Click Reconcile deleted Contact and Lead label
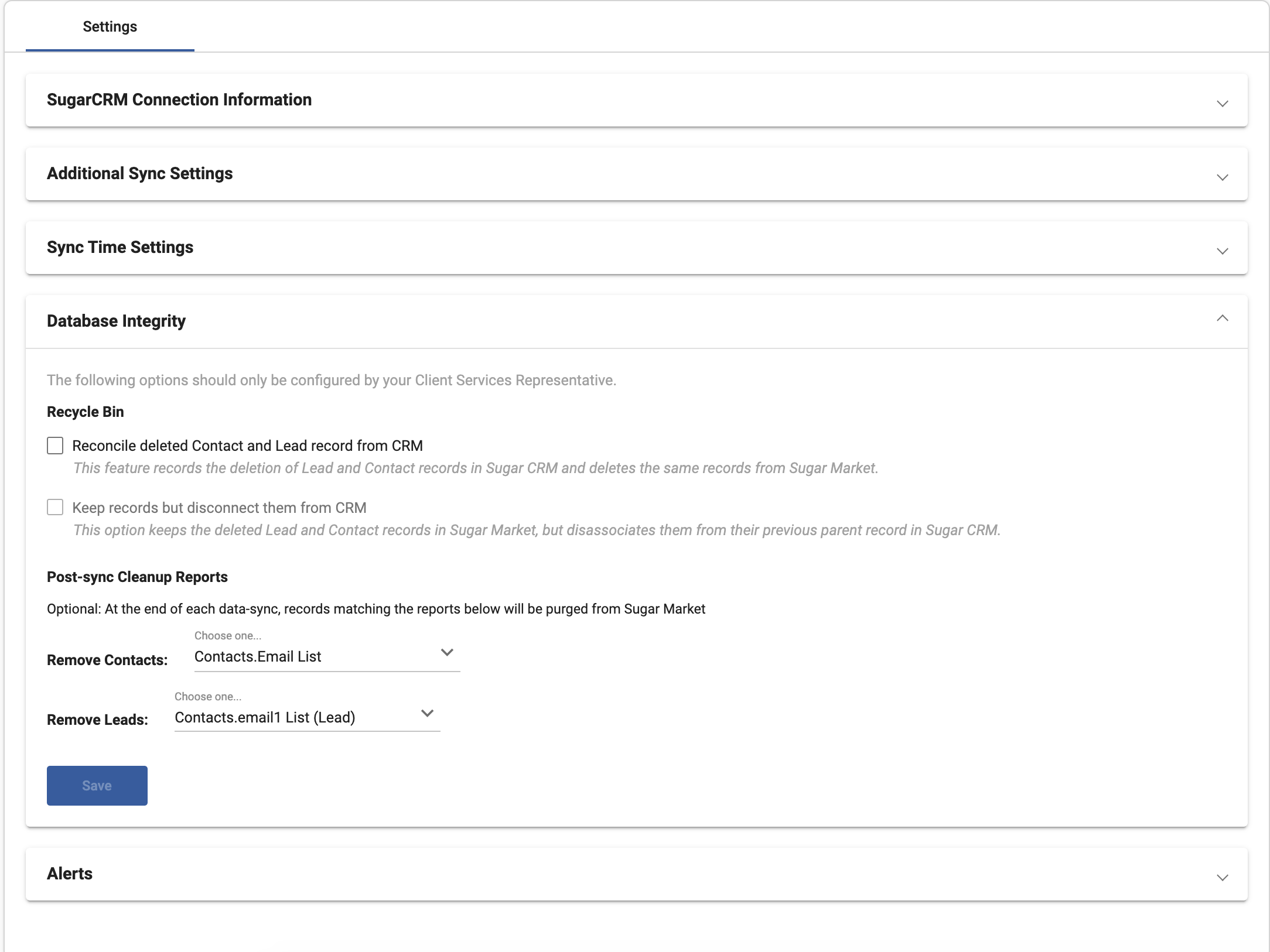Viewport: 1270px width, 952px height. [x=247, y=446]
